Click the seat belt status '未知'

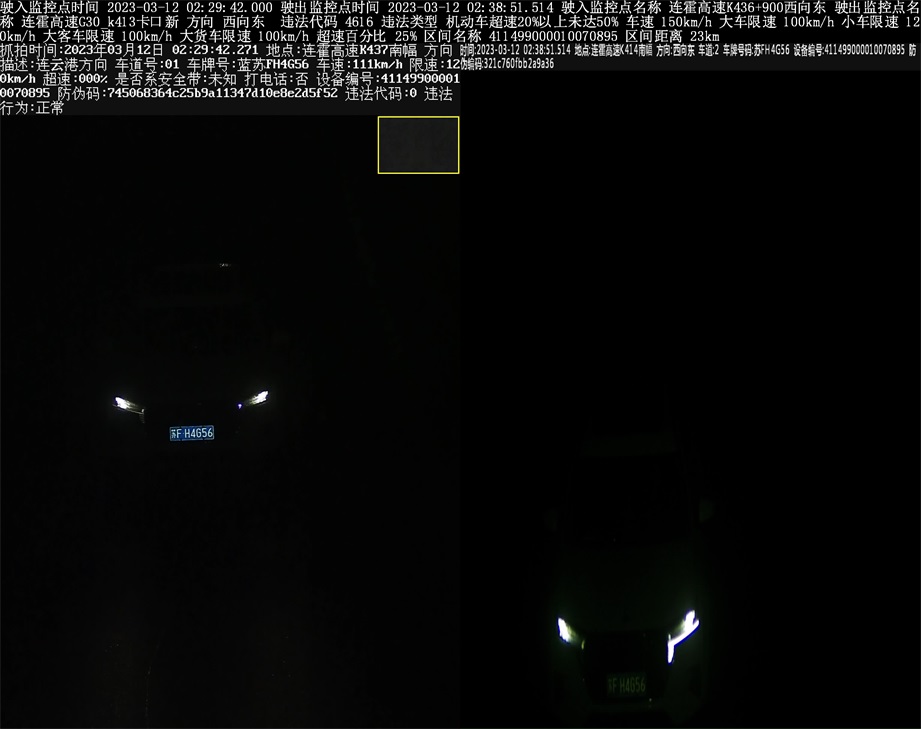click(223, 79)
